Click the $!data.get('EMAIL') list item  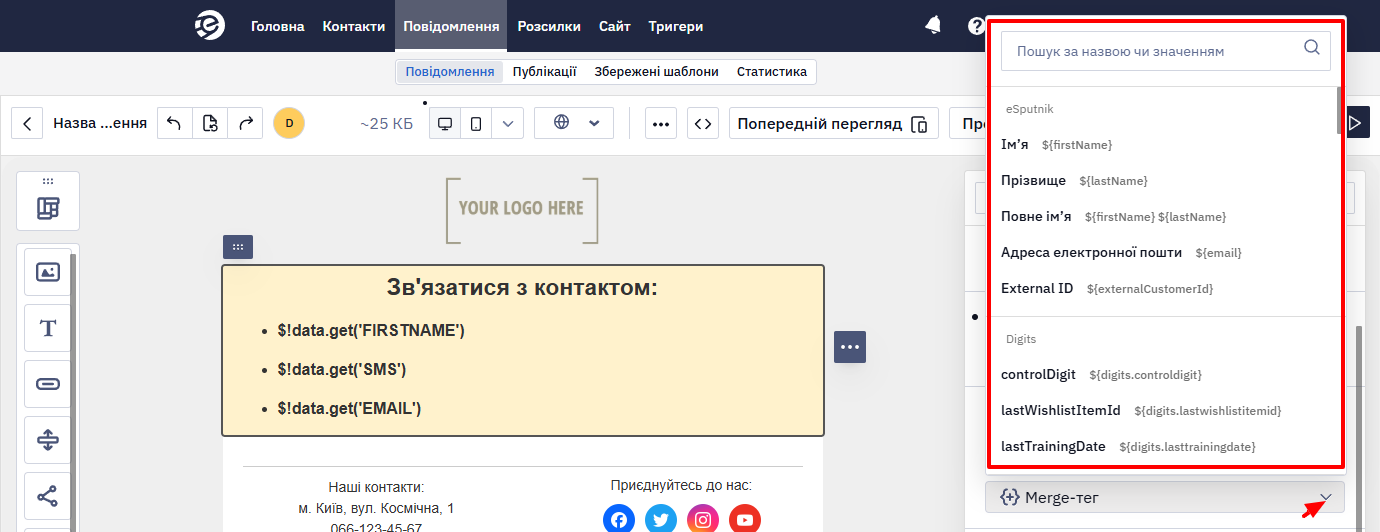(349, 408)
